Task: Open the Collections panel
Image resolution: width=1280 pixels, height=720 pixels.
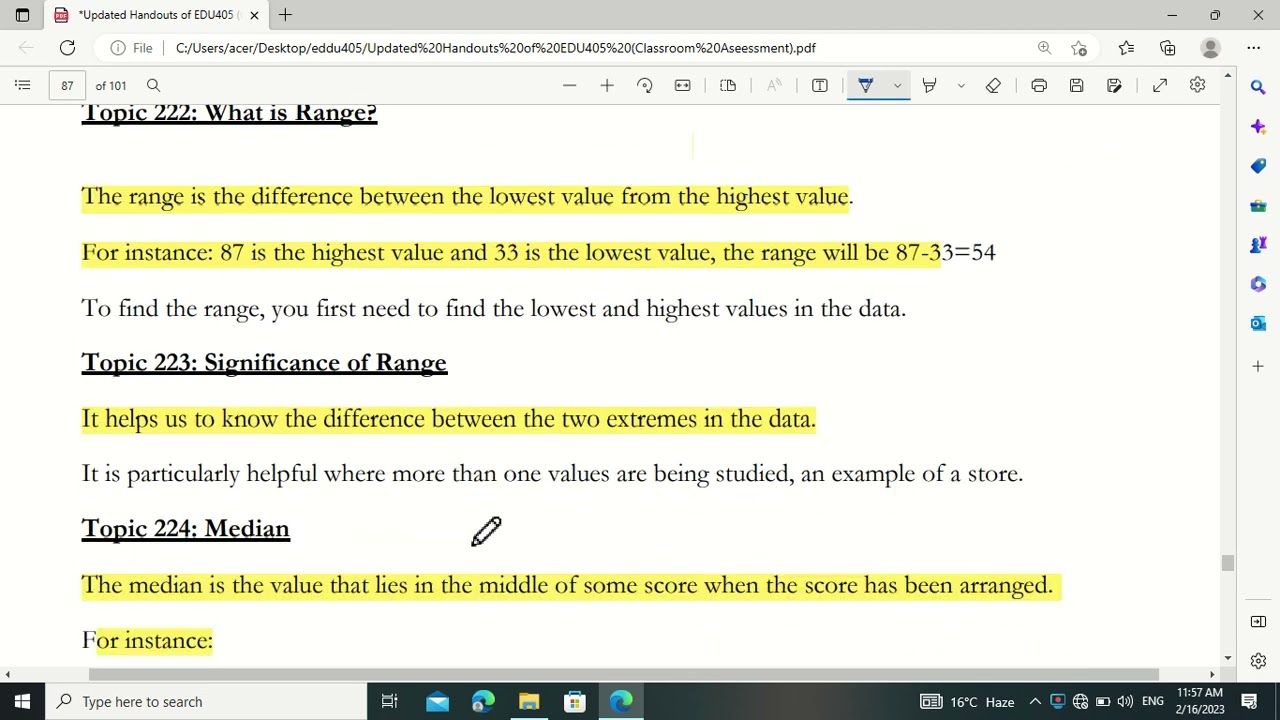Action: [1167, 47]
